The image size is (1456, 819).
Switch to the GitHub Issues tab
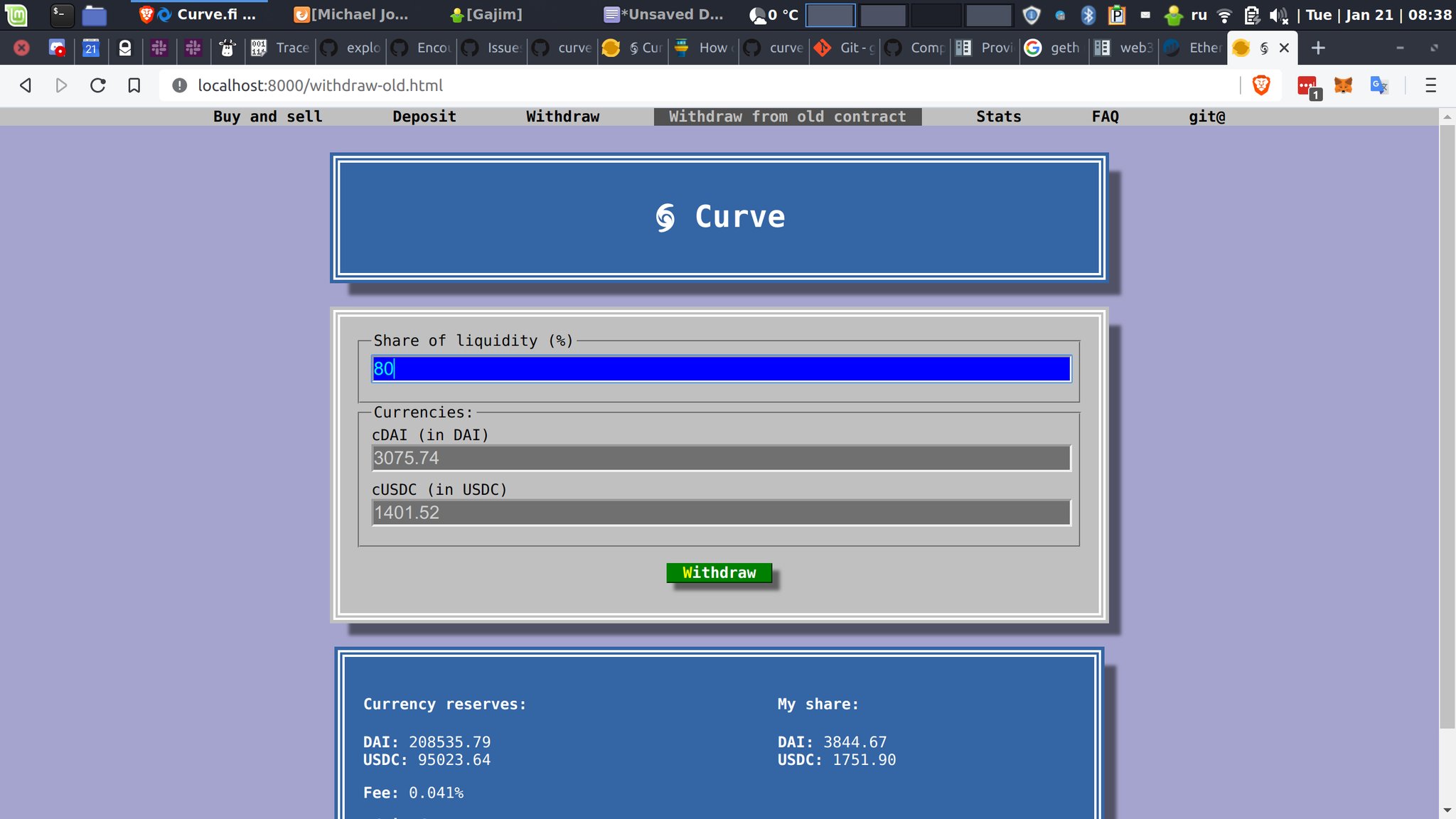coord(492,48)
